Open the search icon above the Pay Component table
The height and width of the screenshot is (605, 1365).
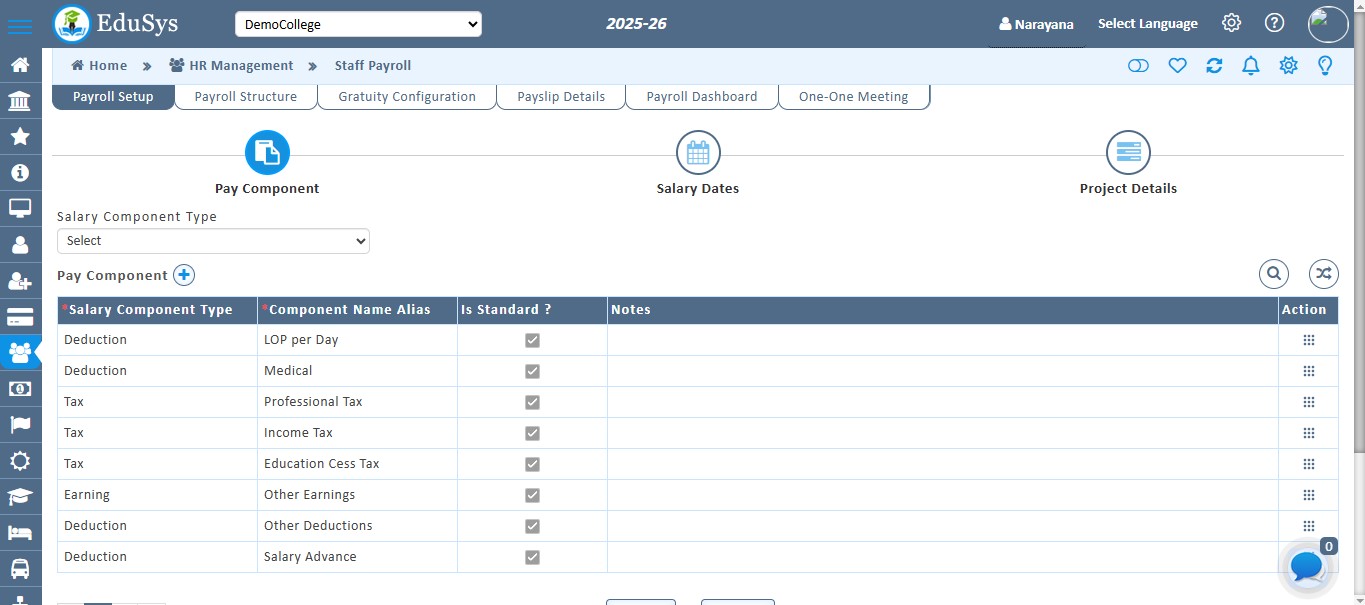[x=1274, y=273]
